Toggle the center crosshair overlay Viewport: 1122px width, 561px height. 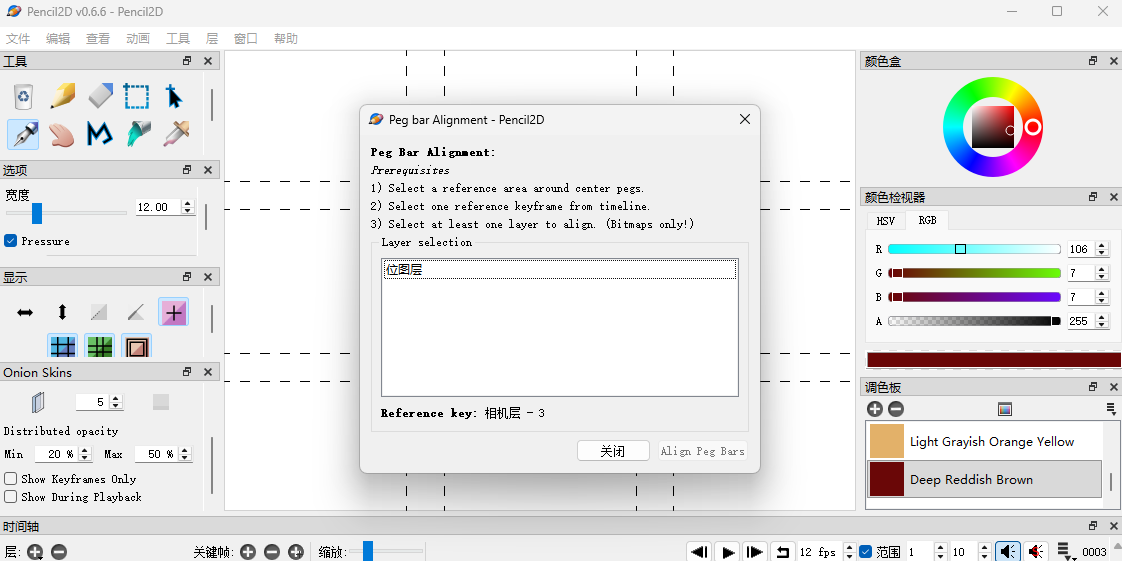[174, 312]
